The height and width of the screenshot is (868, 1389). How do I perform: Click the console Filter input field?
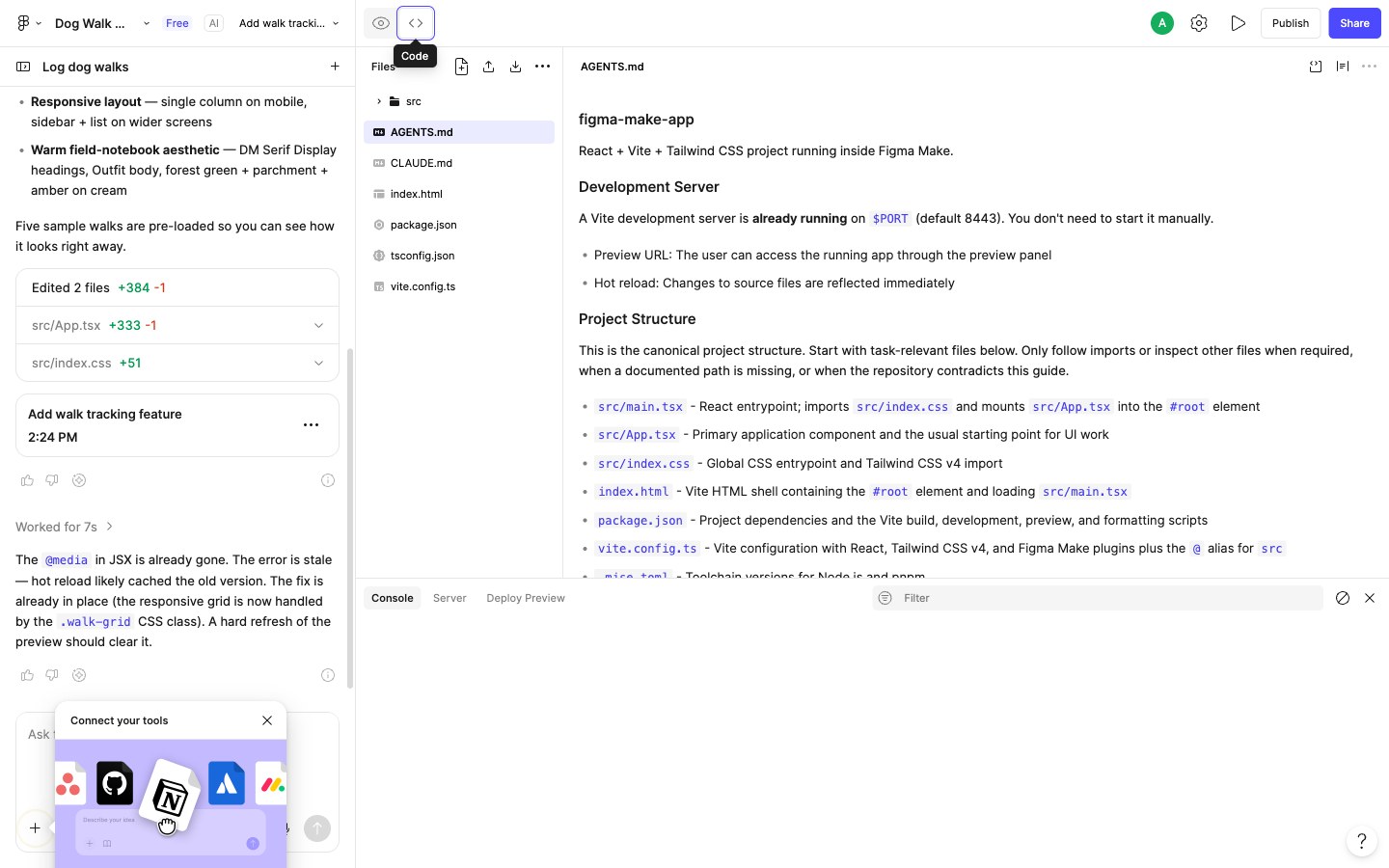[x=1098, y=598]
